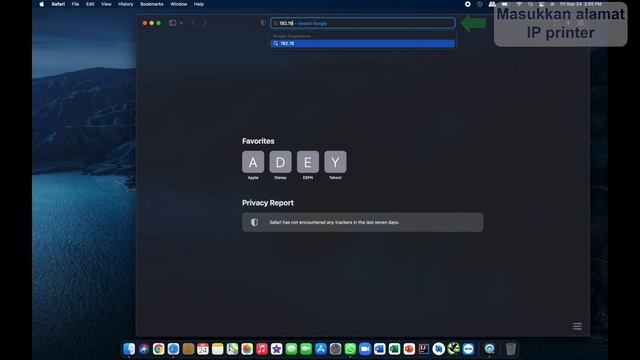This screenshot has height=360, width=640.
Task: Go forward with the Safari forward arrow
Action: [204, 23]
